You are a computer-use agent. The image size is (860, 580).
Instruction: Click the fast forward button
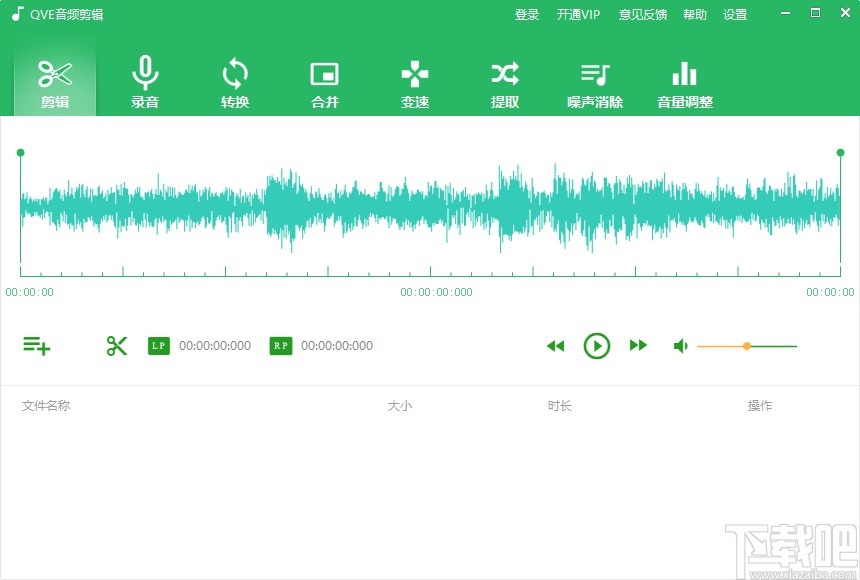pyautogui.click(x=638, y=345)
